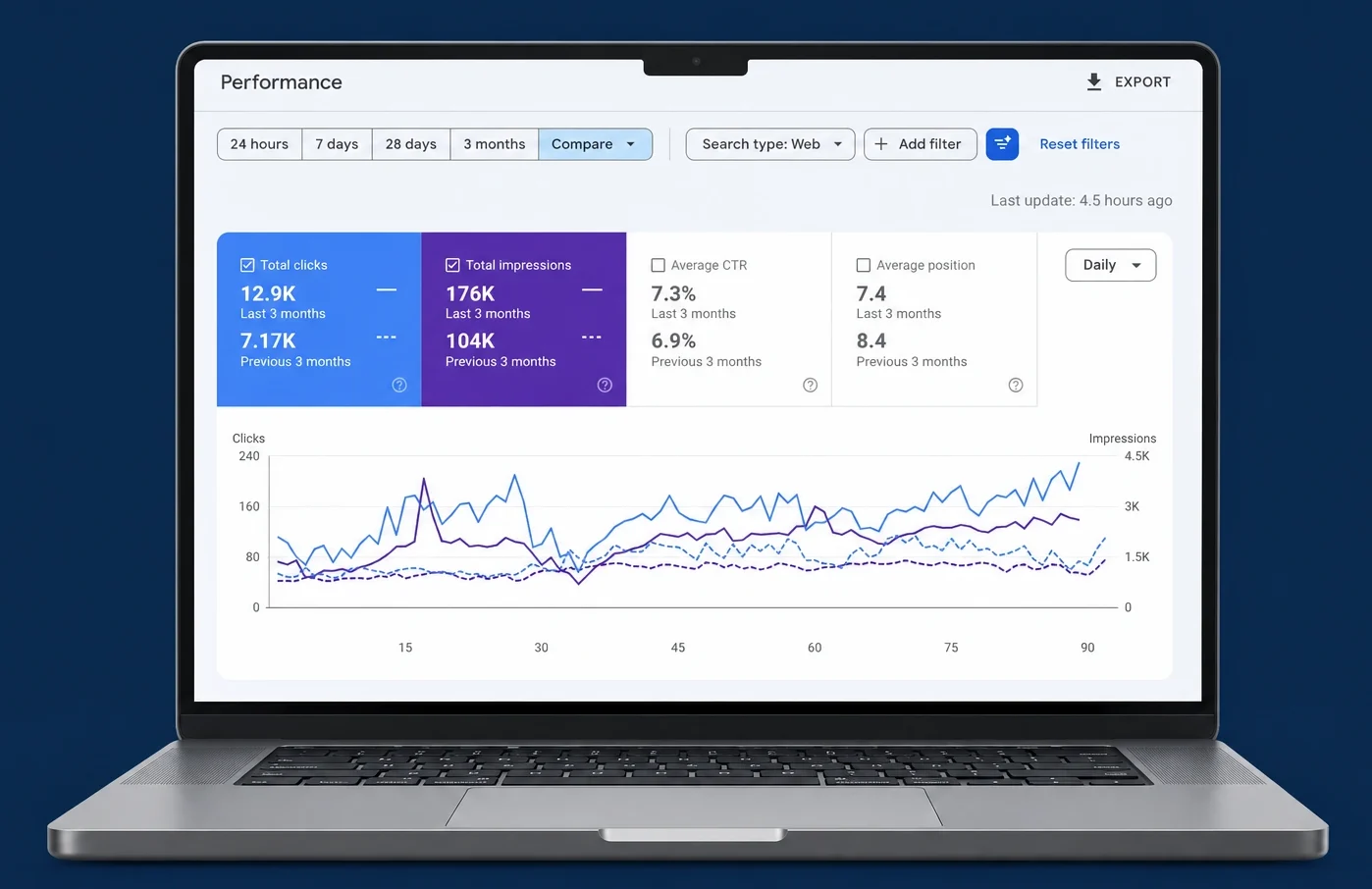Open the Daily granularity dropdown
Viewport: 1372px width, 889px height.
[1111, 265]
